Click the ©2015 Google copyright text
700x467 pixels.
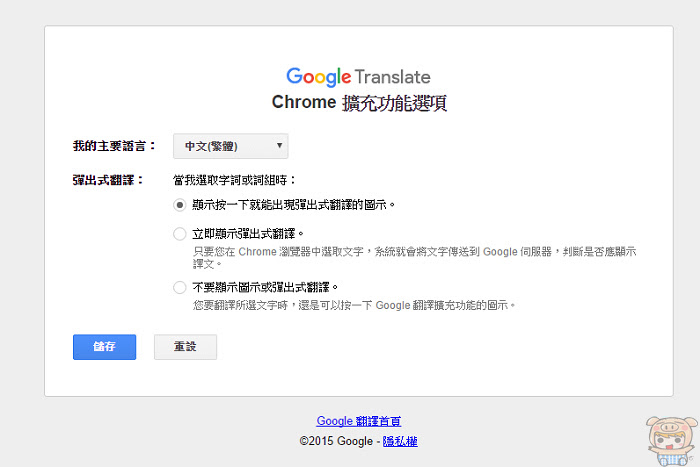click(336, 441)
